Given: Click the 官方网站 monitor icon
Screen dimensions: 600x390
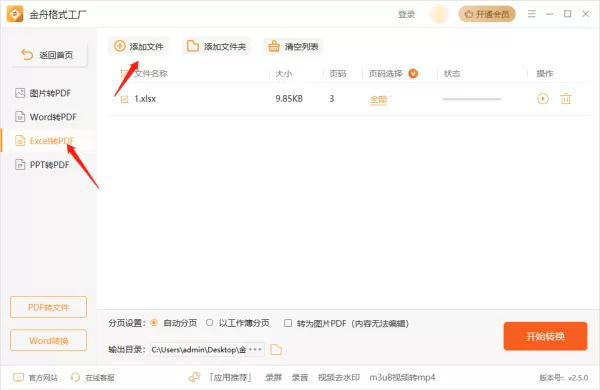Looking at the screenshot, I should coord(18,377).
